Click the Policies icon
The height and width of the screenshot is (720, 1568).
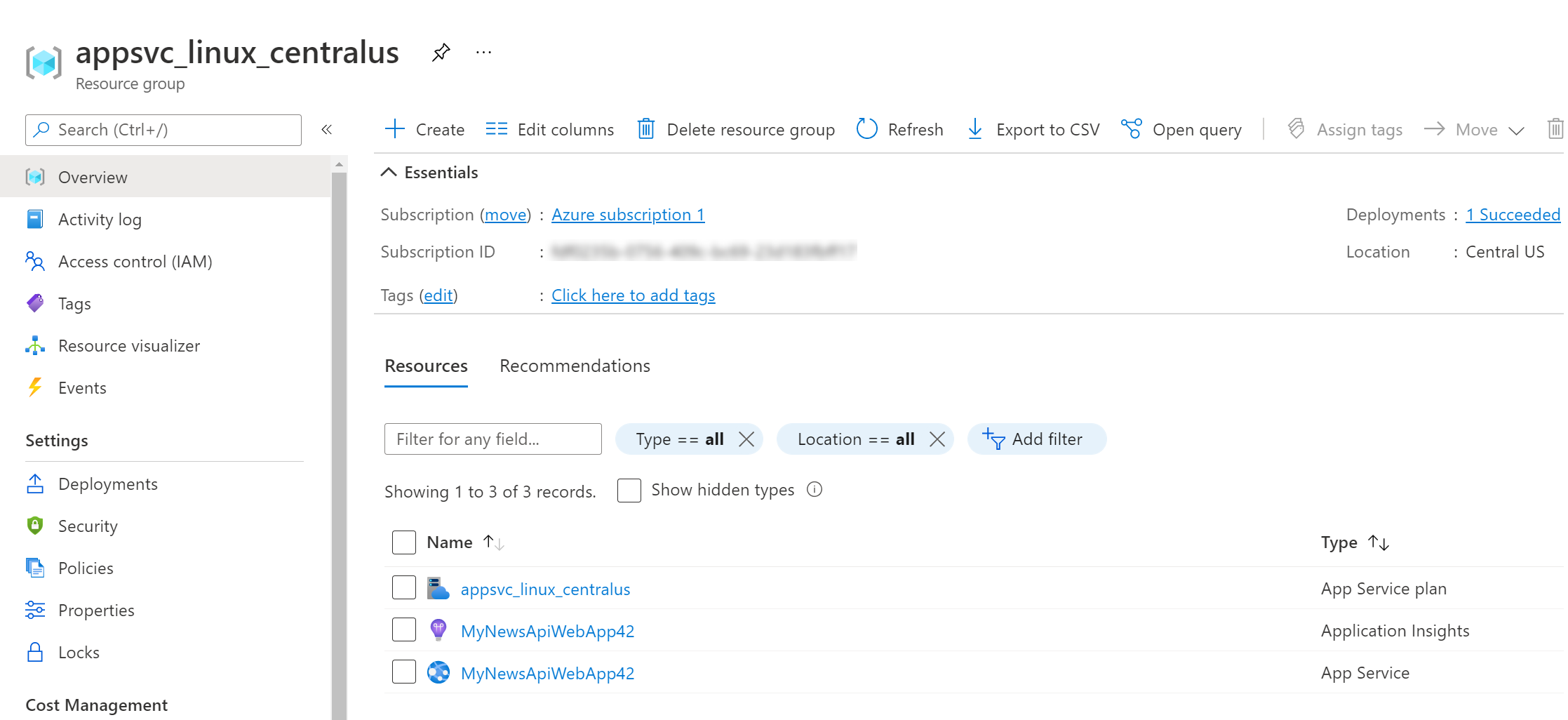pyautogui.click(x=35, y=568)
